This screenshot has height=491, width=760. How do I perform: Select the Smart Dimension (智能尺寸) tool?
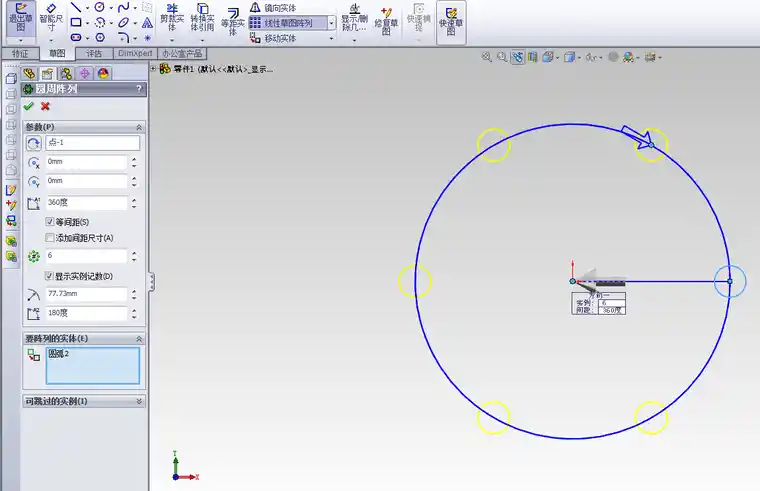[51, 17]
